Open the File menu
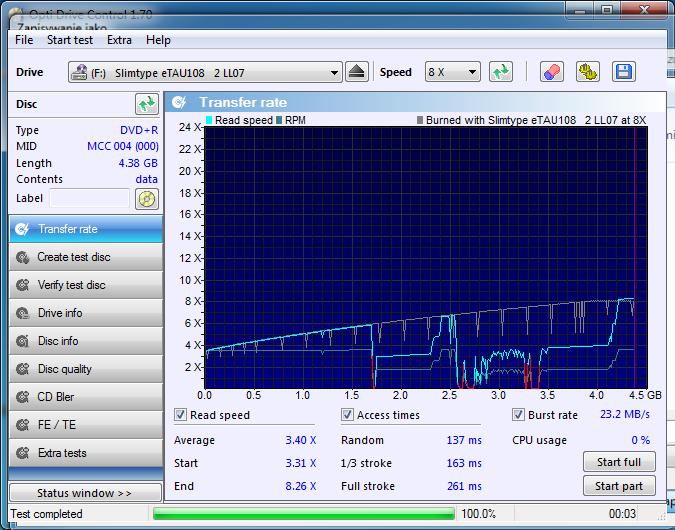This screenshot has width=675, height=530. point(24,40)
